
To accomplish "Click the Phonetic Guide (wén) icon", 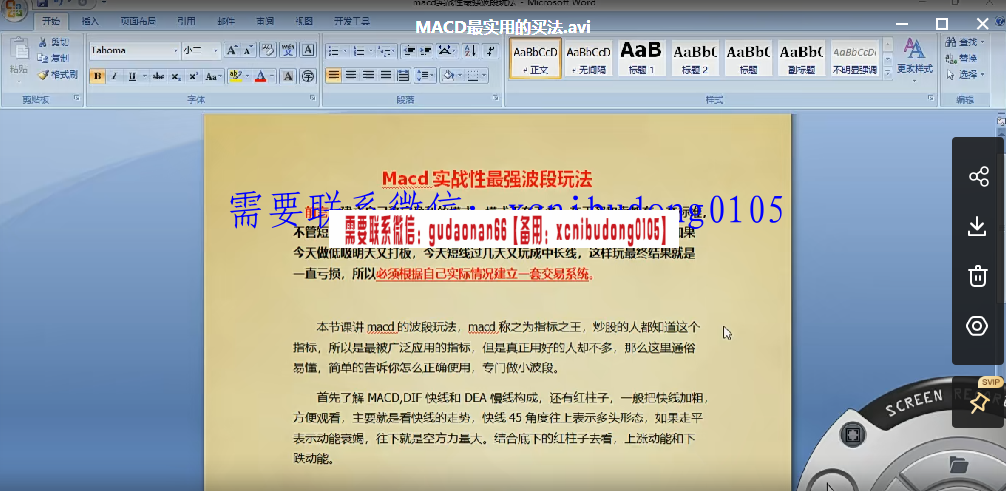I will [289, 50].
